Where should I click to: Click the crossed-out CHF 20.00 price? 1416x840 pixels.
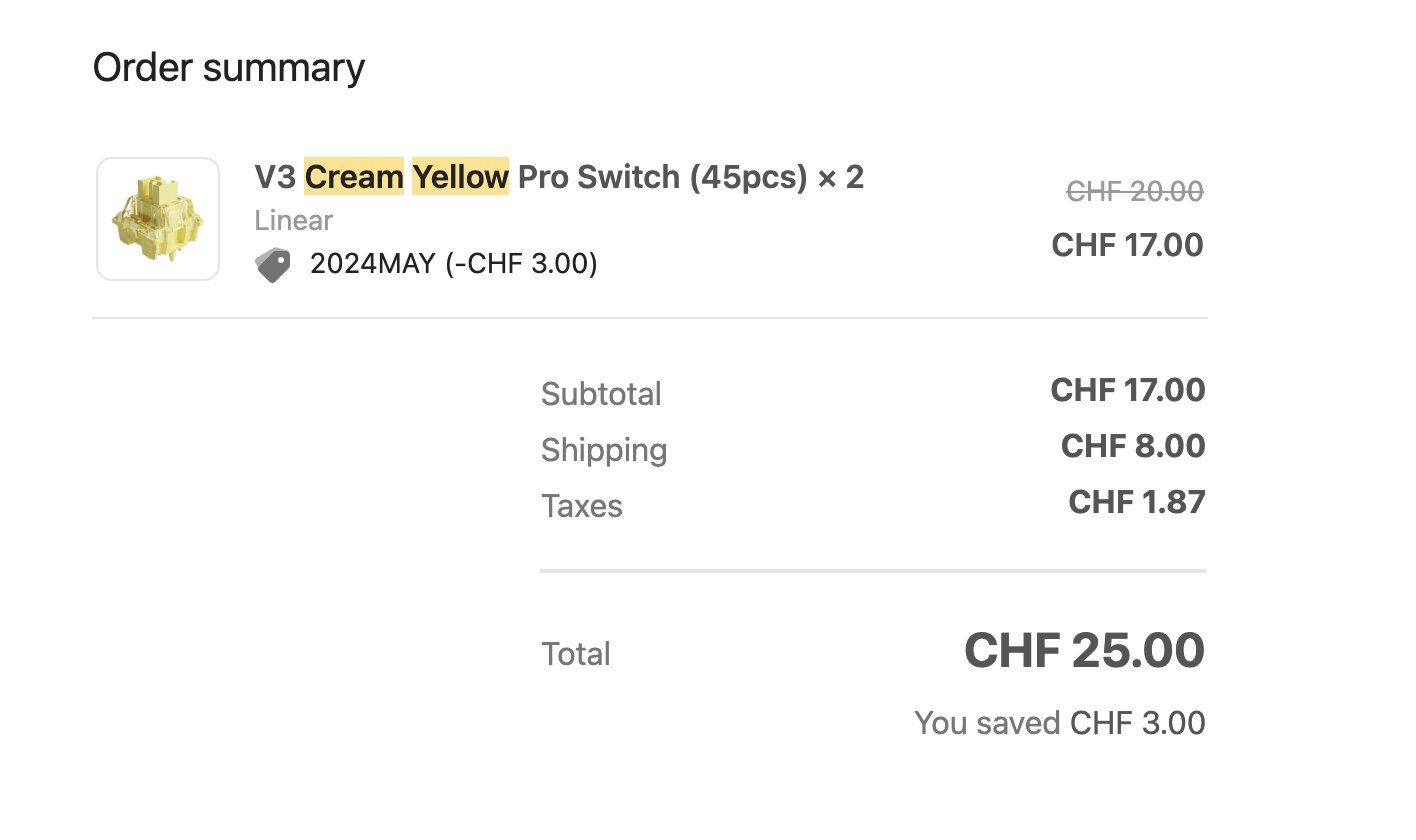1135,191
